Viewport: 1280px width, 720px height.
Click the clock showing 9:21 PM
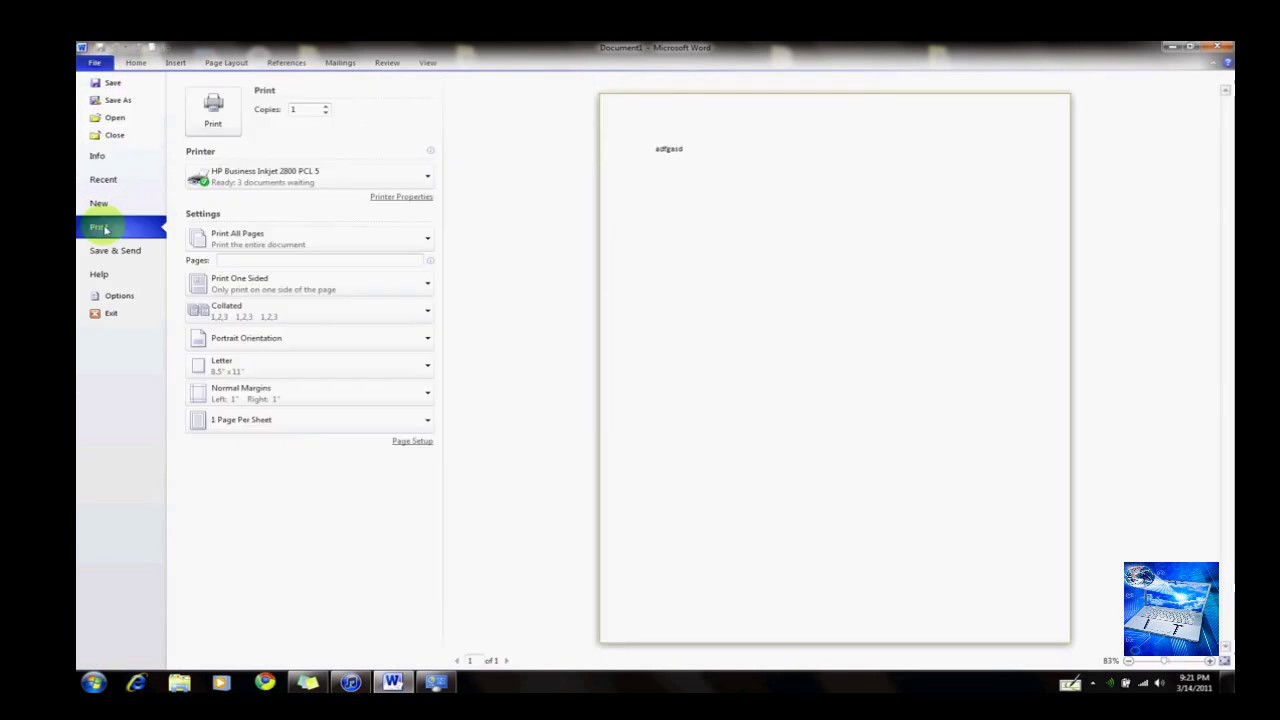(1194, 678)
